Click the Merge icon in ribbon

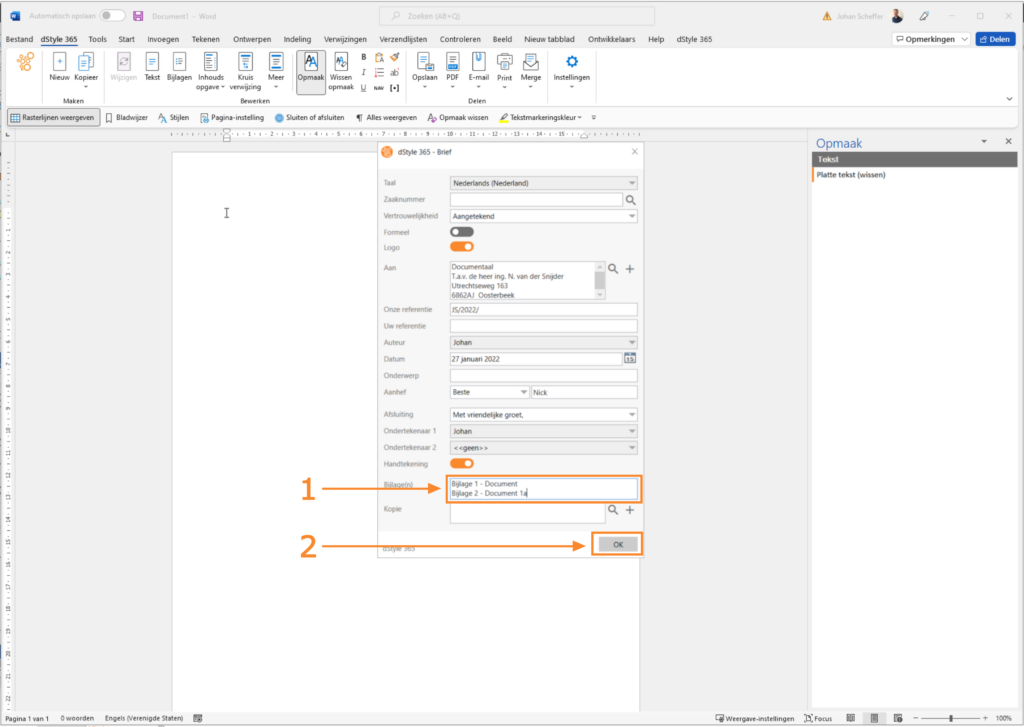tap(531, 69)
